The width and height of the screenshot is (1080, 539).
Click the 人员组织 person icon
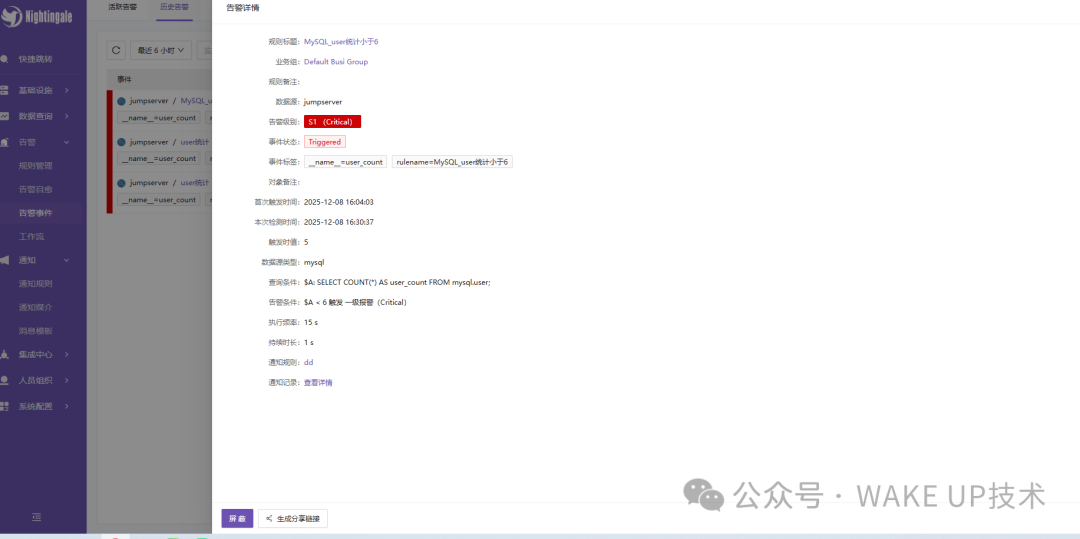(x=4, y=380)
